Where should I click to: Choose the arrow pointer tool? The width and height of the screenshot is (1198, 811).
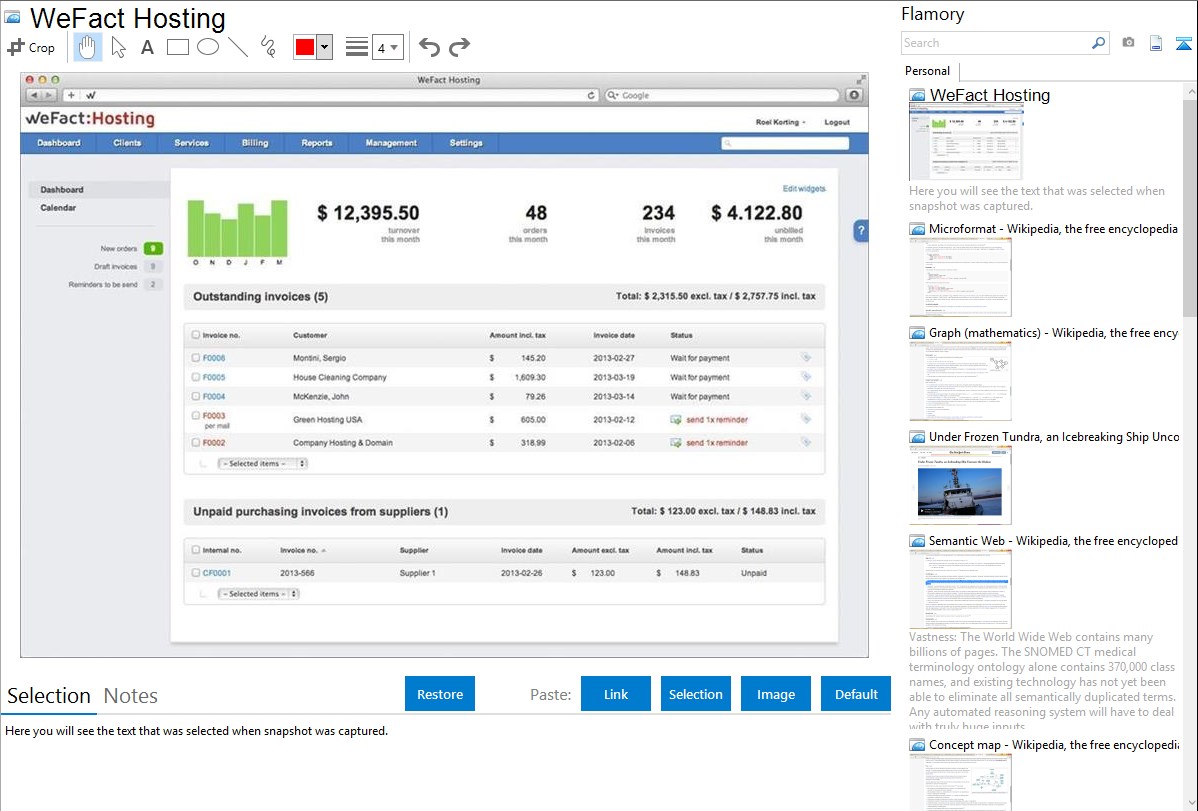tap(118, 47)
